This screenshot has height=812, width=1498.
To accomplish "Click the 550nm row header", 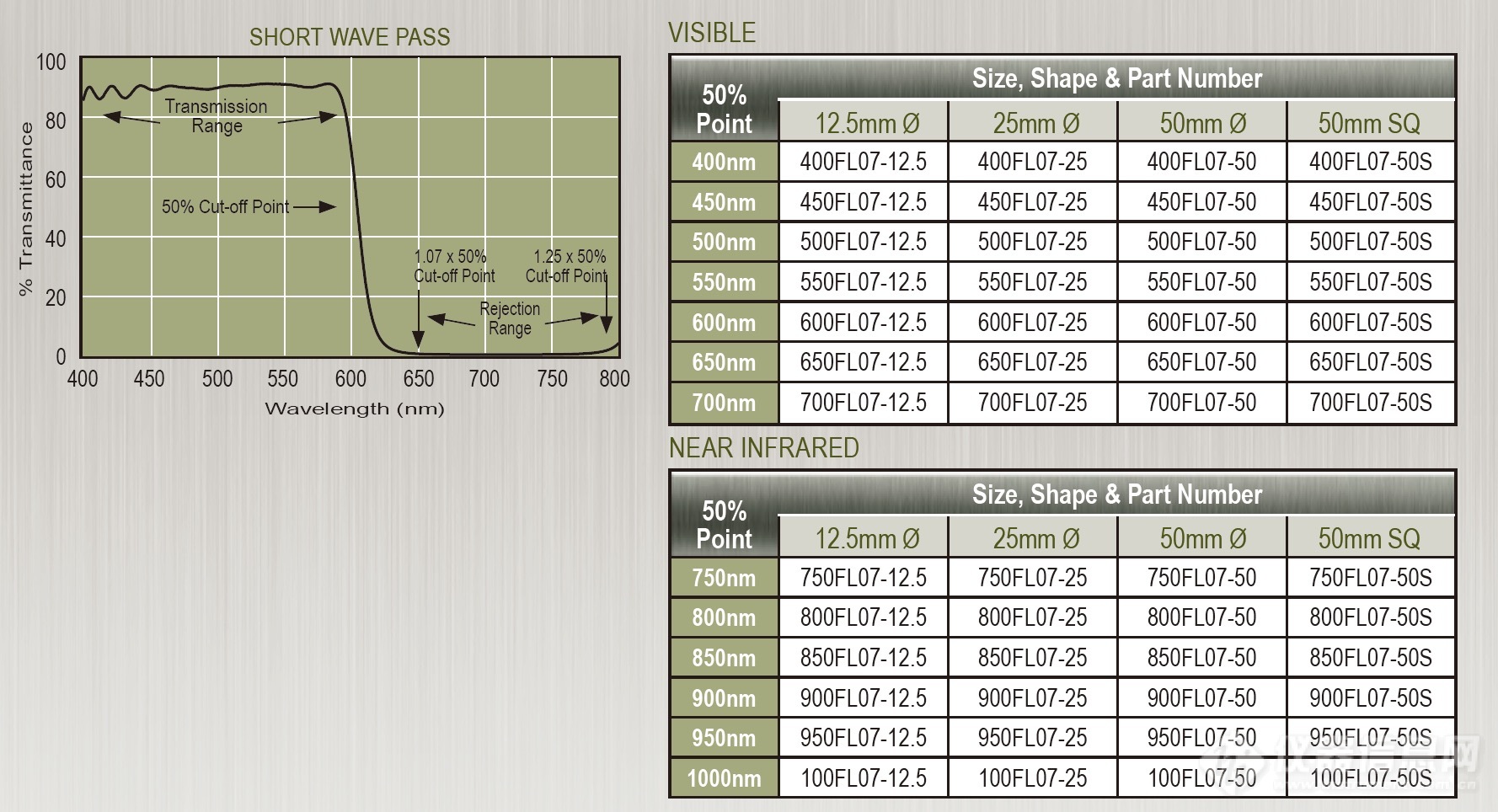I will coord(724,282).
